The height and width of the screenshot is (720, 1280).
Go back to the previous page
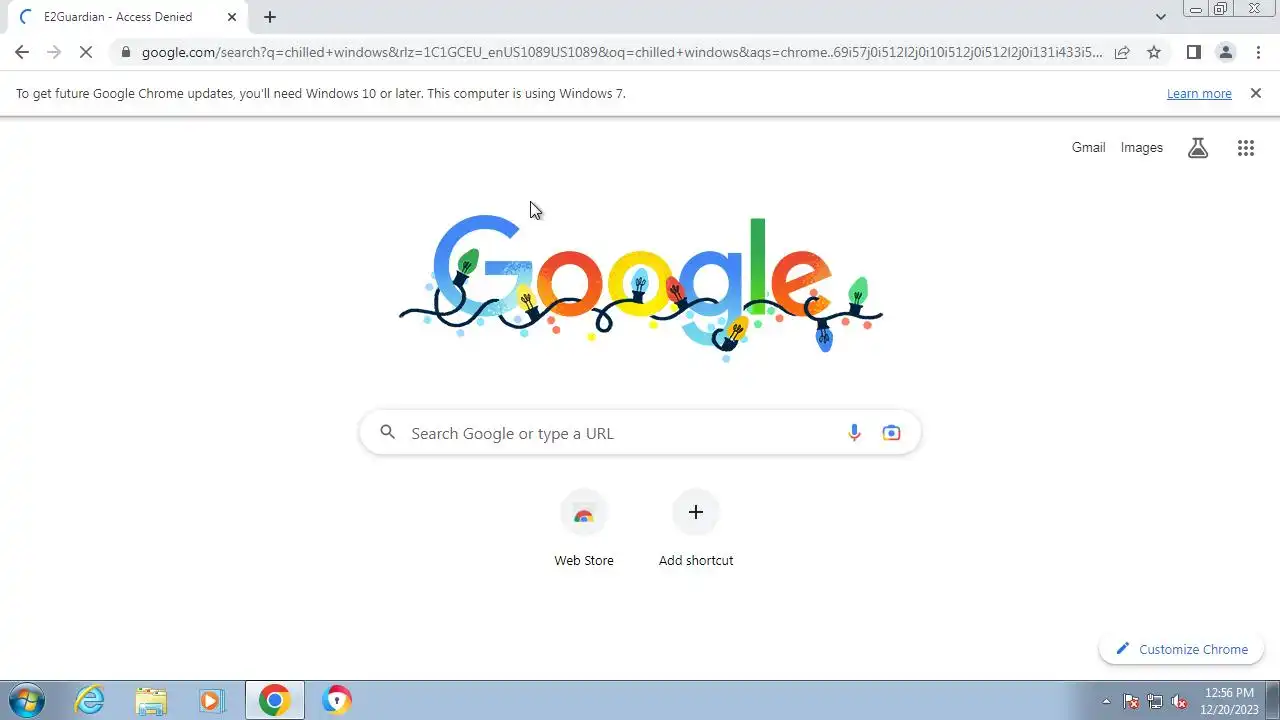pos(22,52)
